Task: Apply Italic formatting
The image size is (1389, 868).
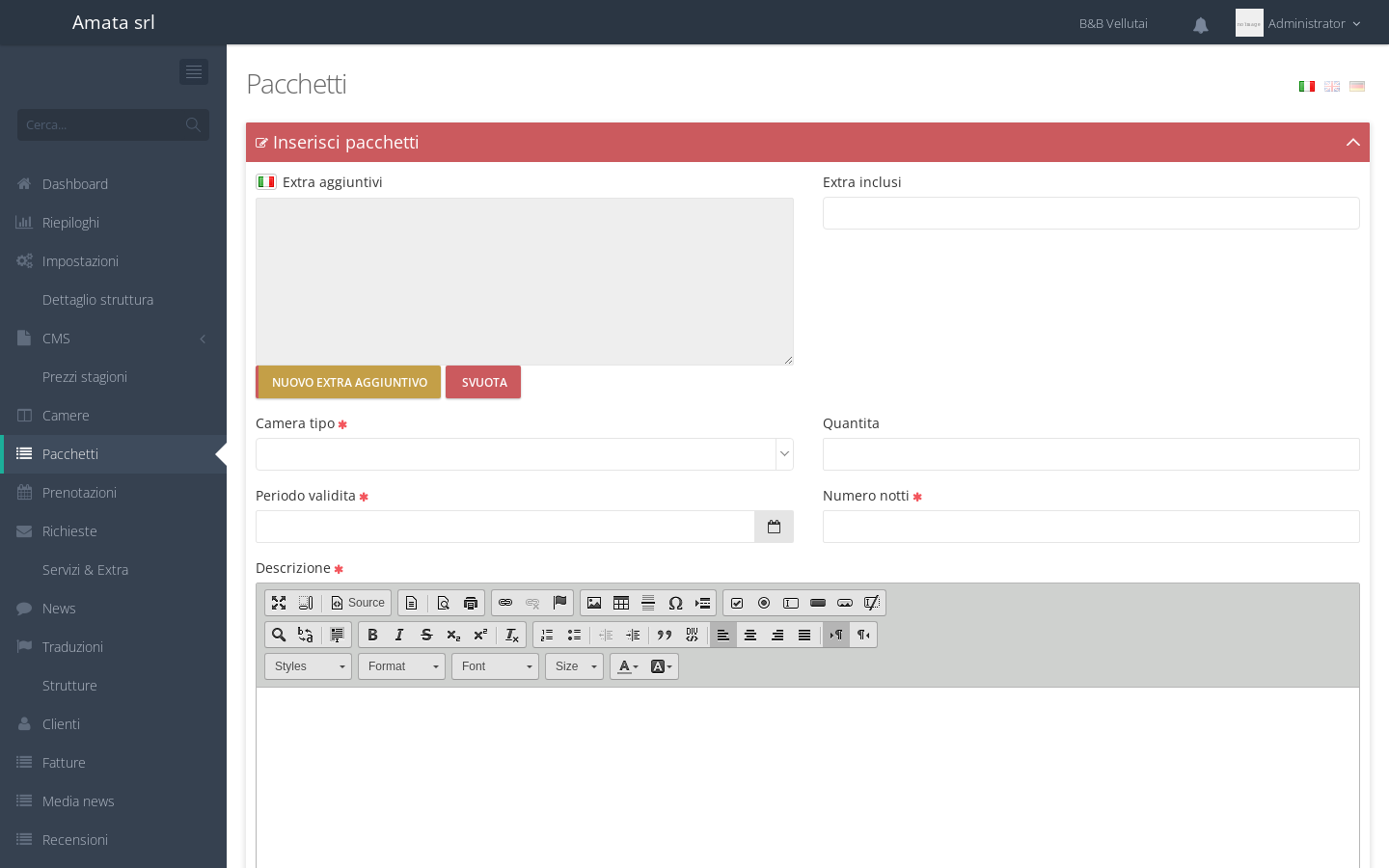Action: [x=399, y=635]
